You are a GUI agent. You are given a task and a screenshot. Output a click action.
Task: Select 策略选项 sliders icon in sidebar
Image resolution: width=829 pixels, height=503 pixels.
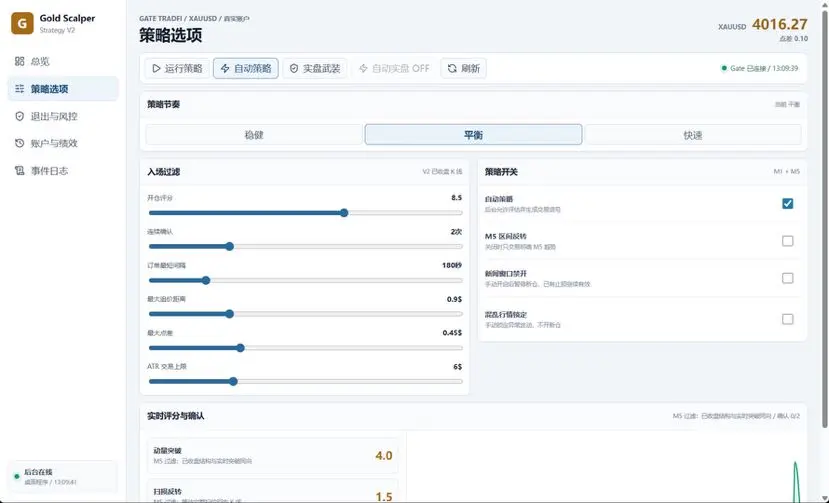point(20,89)
